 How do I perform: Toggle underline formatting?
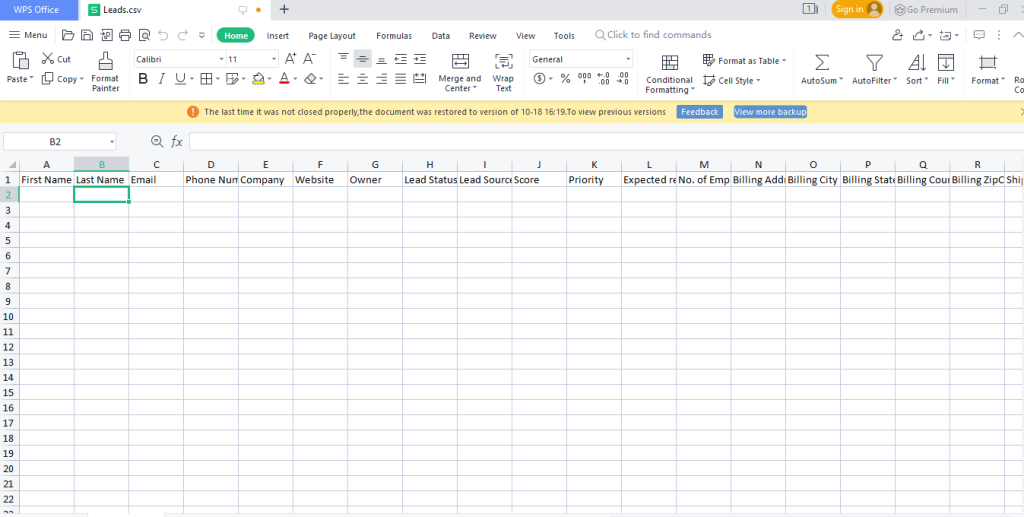pos(179,79)
